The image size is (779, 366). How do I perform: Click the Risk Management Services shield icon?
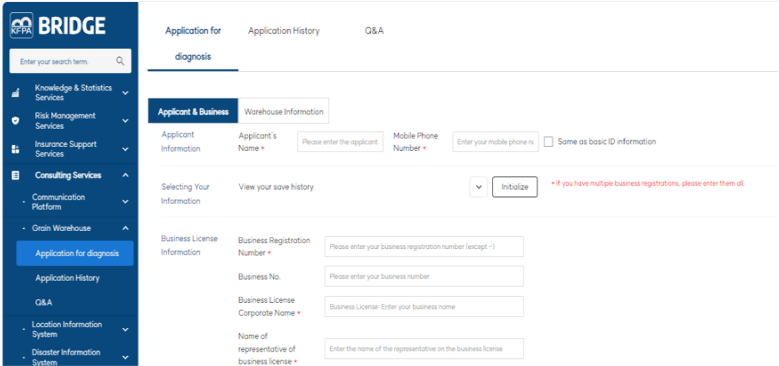pyautogui.click(x=15, y=121)
